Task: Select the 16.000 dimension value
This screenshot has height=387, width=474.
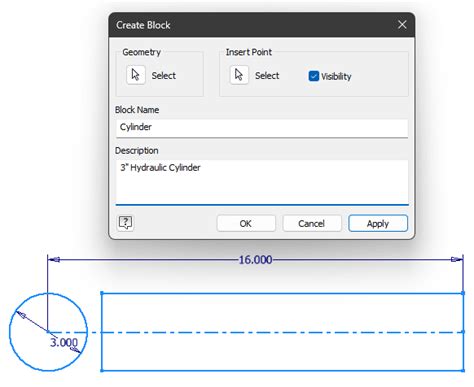Action: (x=256, y=260)
